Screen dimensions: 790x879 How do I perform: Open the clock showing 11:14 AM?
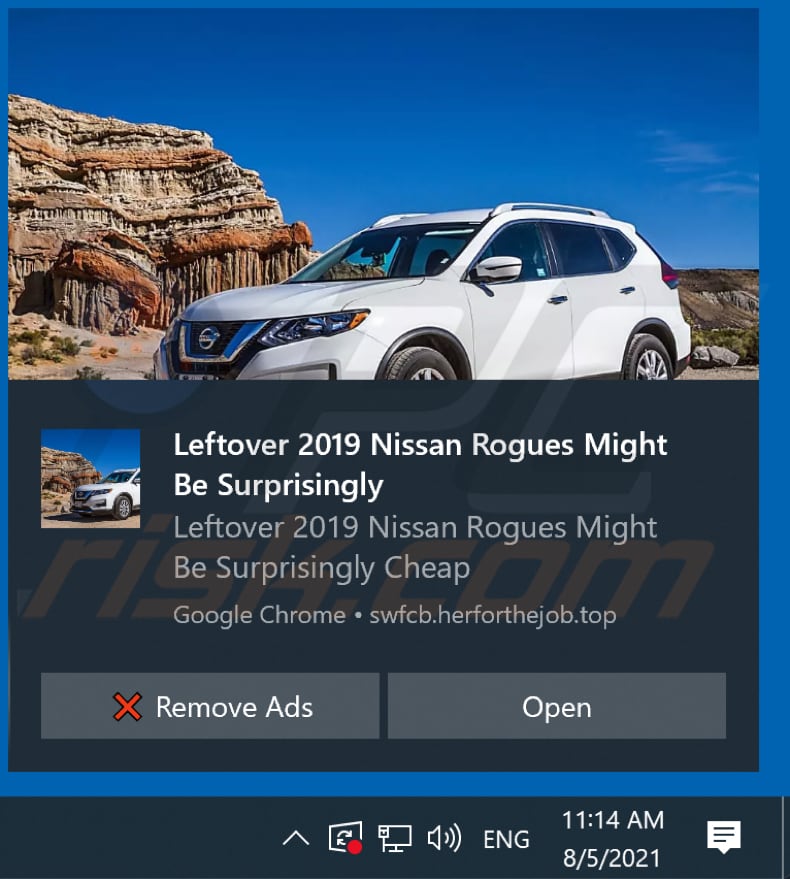click(x=612, y=820)
